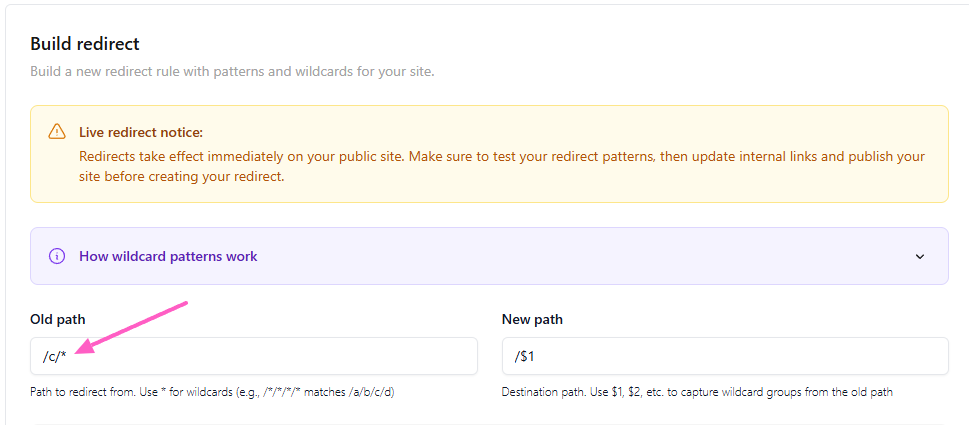Expand wildcard patterns panel using chevron arrow

click(x=920, y=257)
